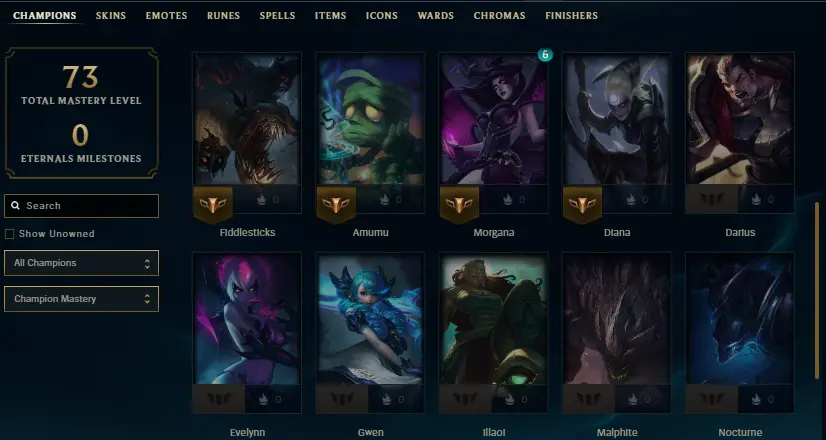The height and width of the screenshot is (440, 826).
Task: Select the Gwen champion portrait
Action: coord(370,319)
